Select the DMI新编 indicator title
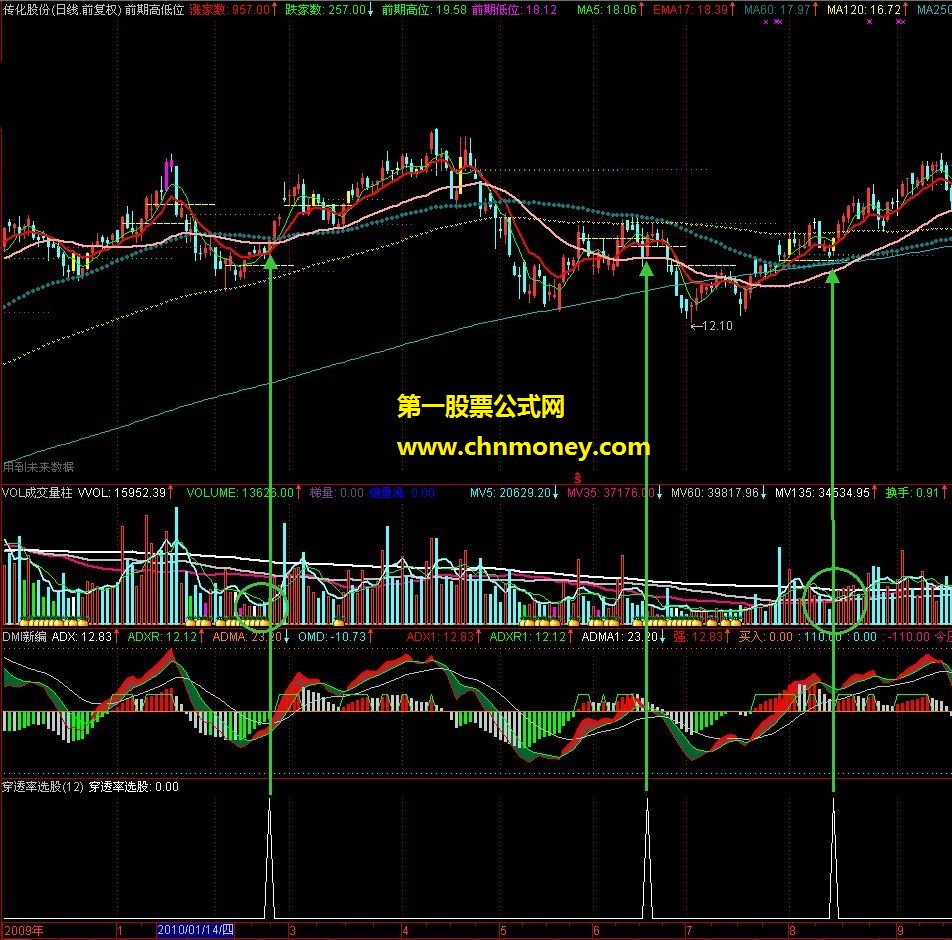 point(24,636)
